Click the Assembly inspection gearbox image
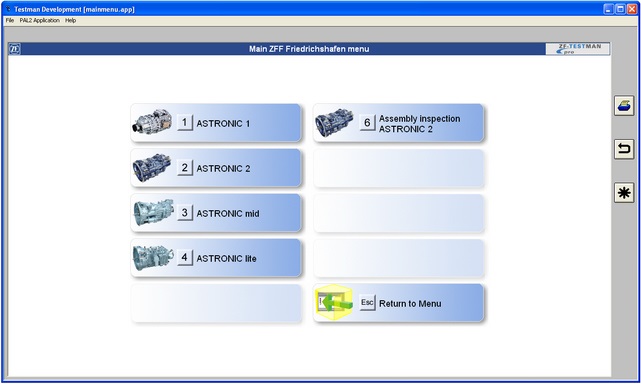The height and width of the screenshot is (384, 641). (334, 122)
